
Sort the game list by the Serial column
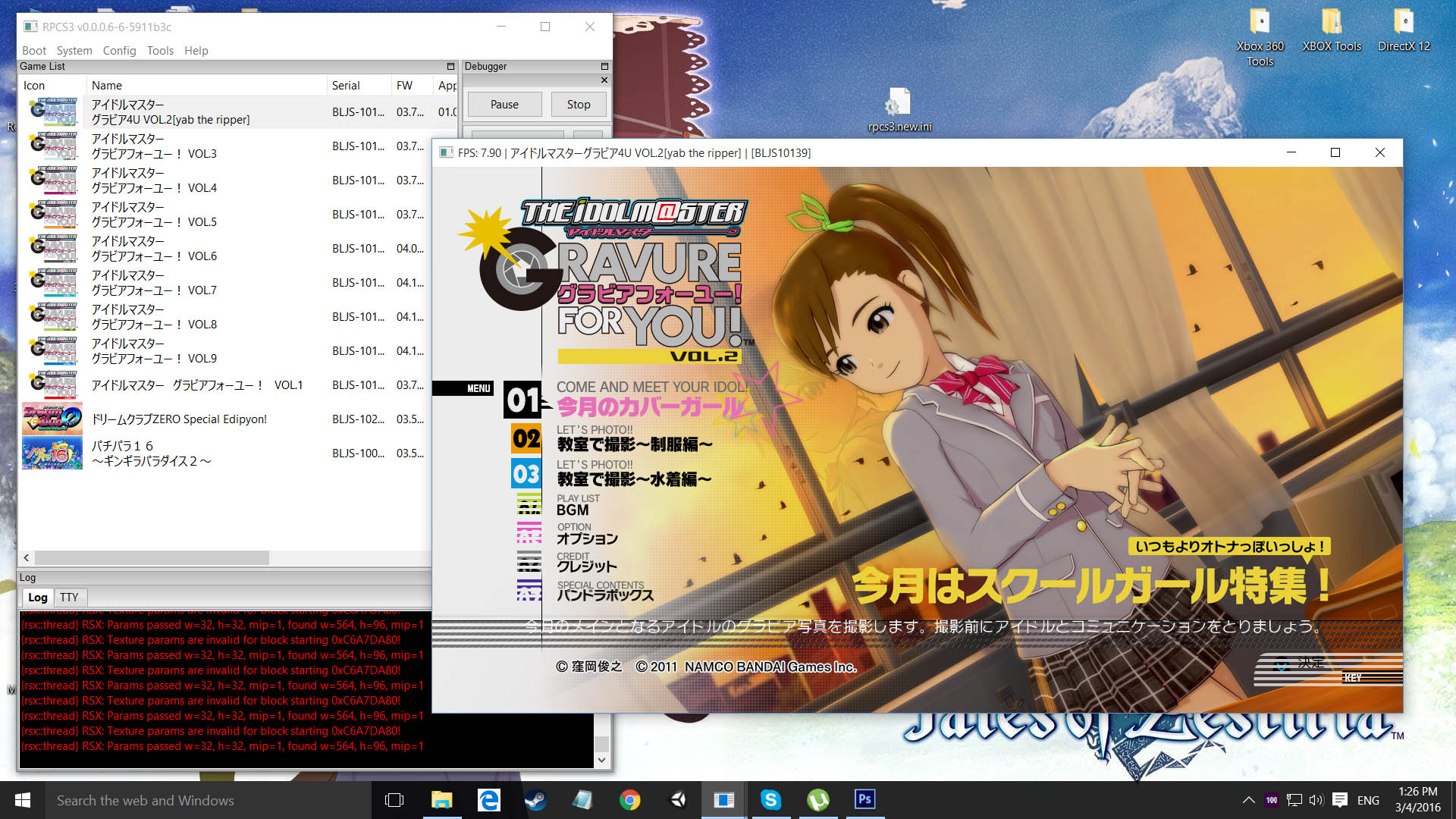[346, 86]
